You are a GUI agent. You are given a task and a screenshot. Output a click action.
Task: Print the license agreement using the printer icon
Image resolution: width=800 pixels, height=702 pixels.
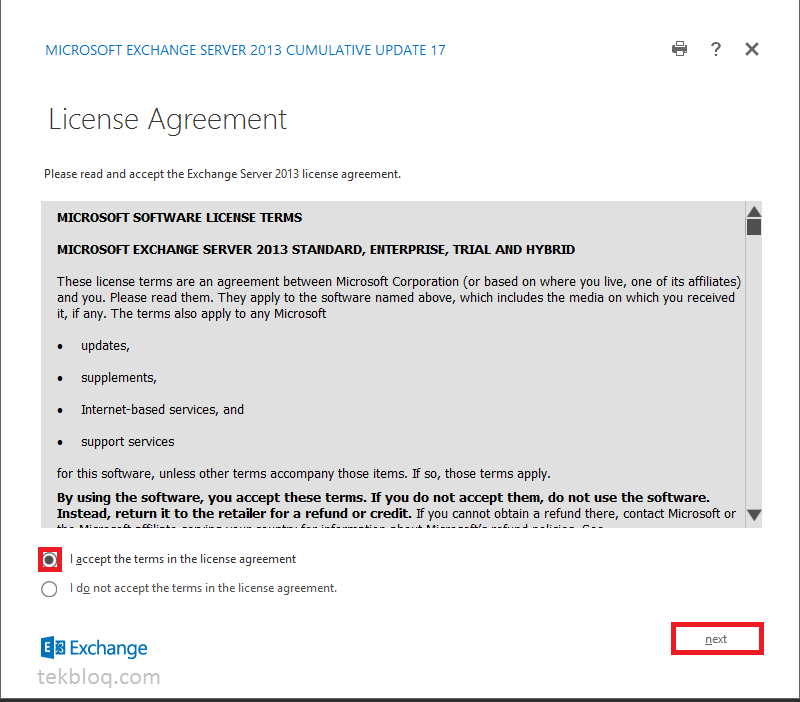pyautogui.click(x=679, y=49)
